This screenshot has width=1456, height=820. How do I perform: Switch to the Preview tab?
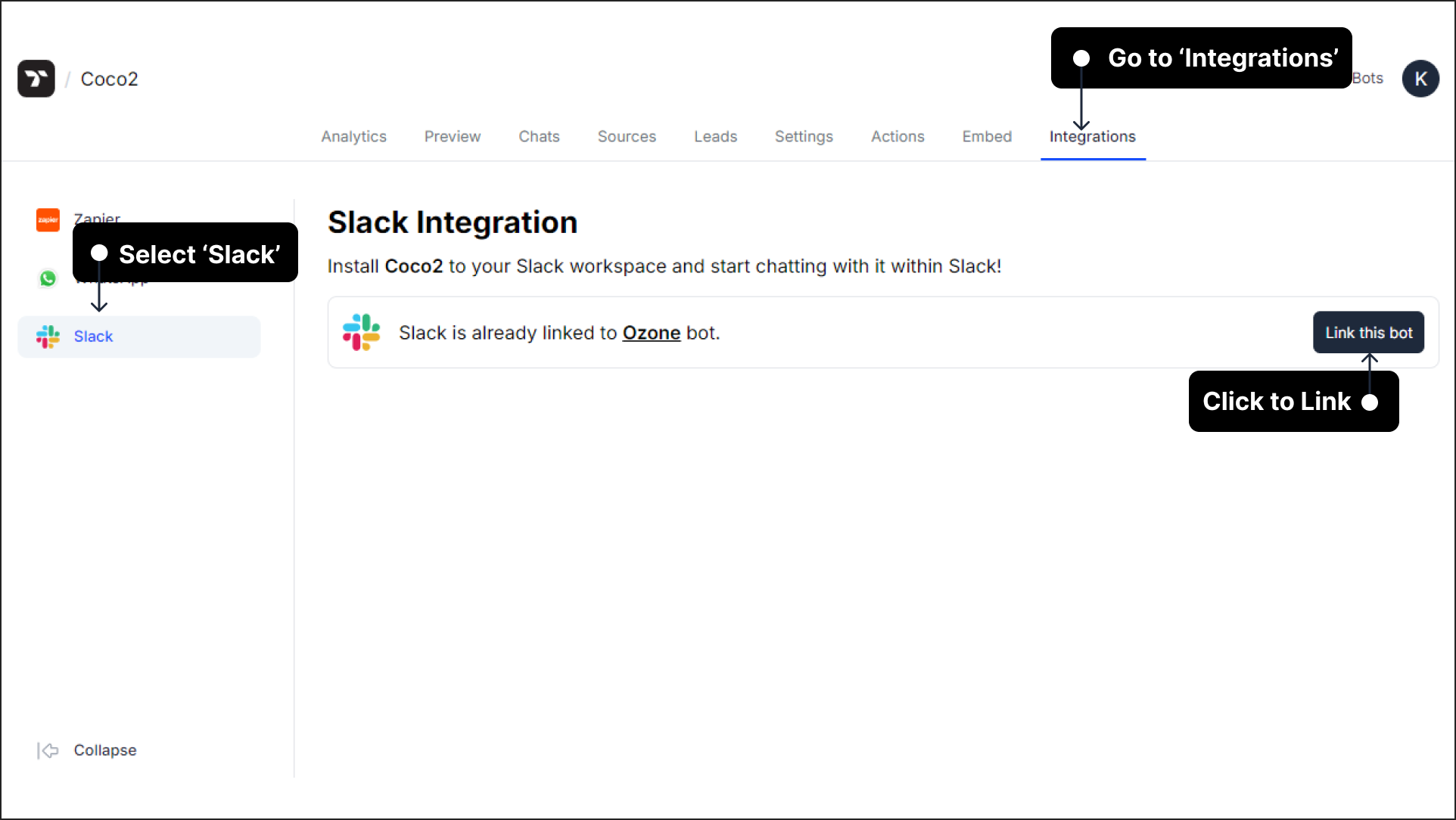click(453, 136)
